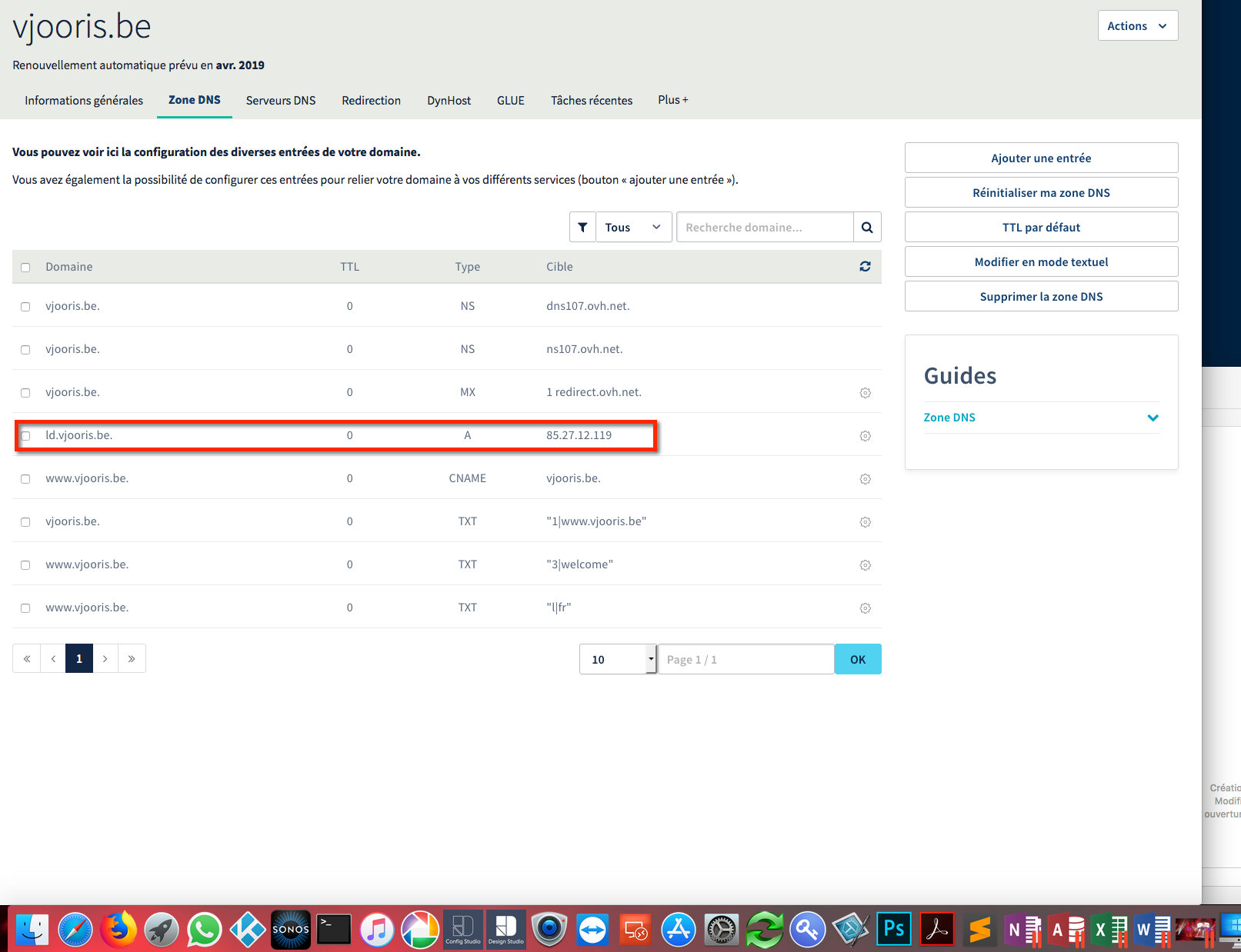Go to the first page of results
1241x952 pixels.
click(27, 658)
